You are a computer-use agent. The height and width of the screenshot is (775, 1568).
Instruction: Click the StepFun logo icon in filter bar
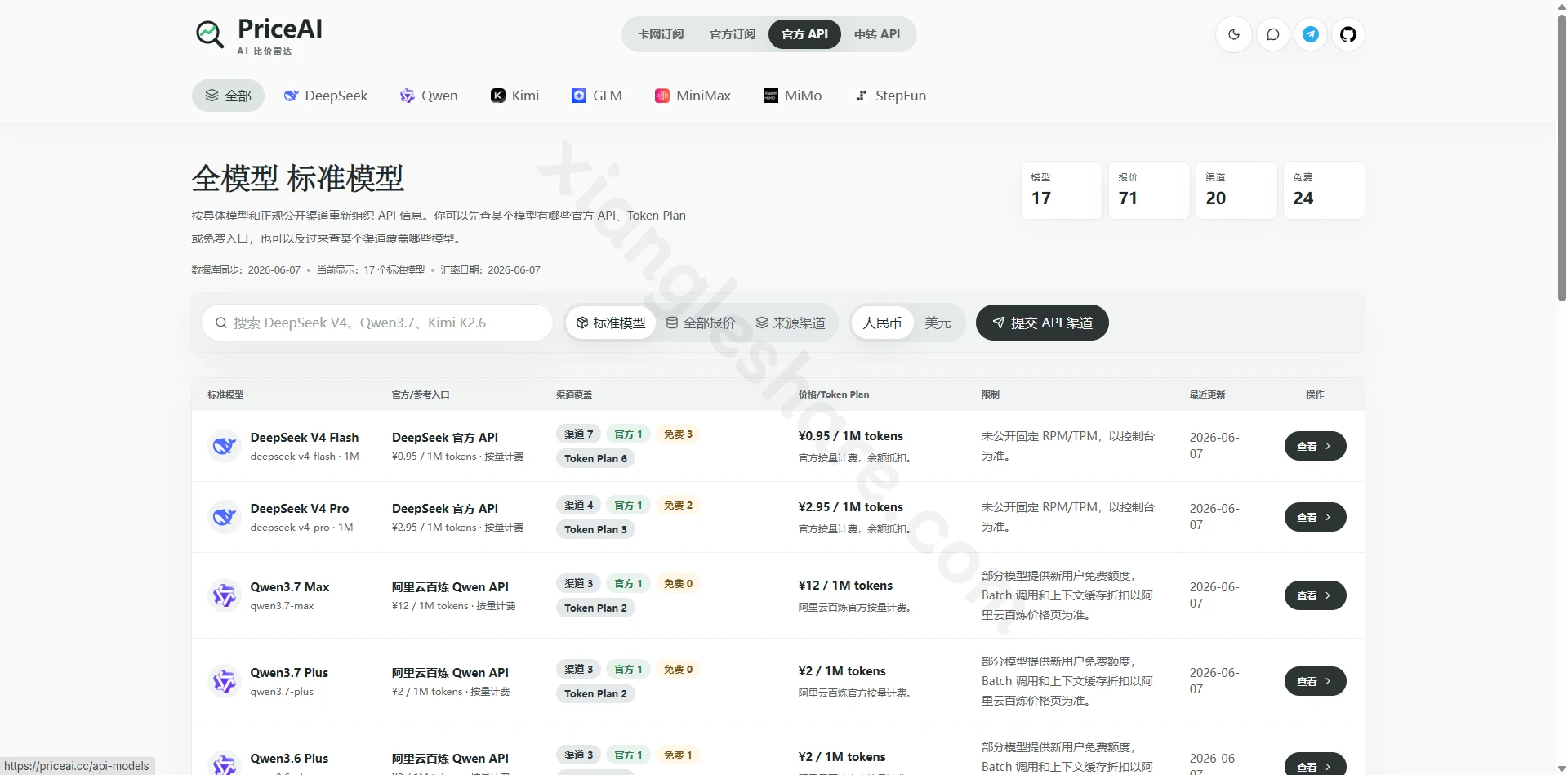[862, 96]
